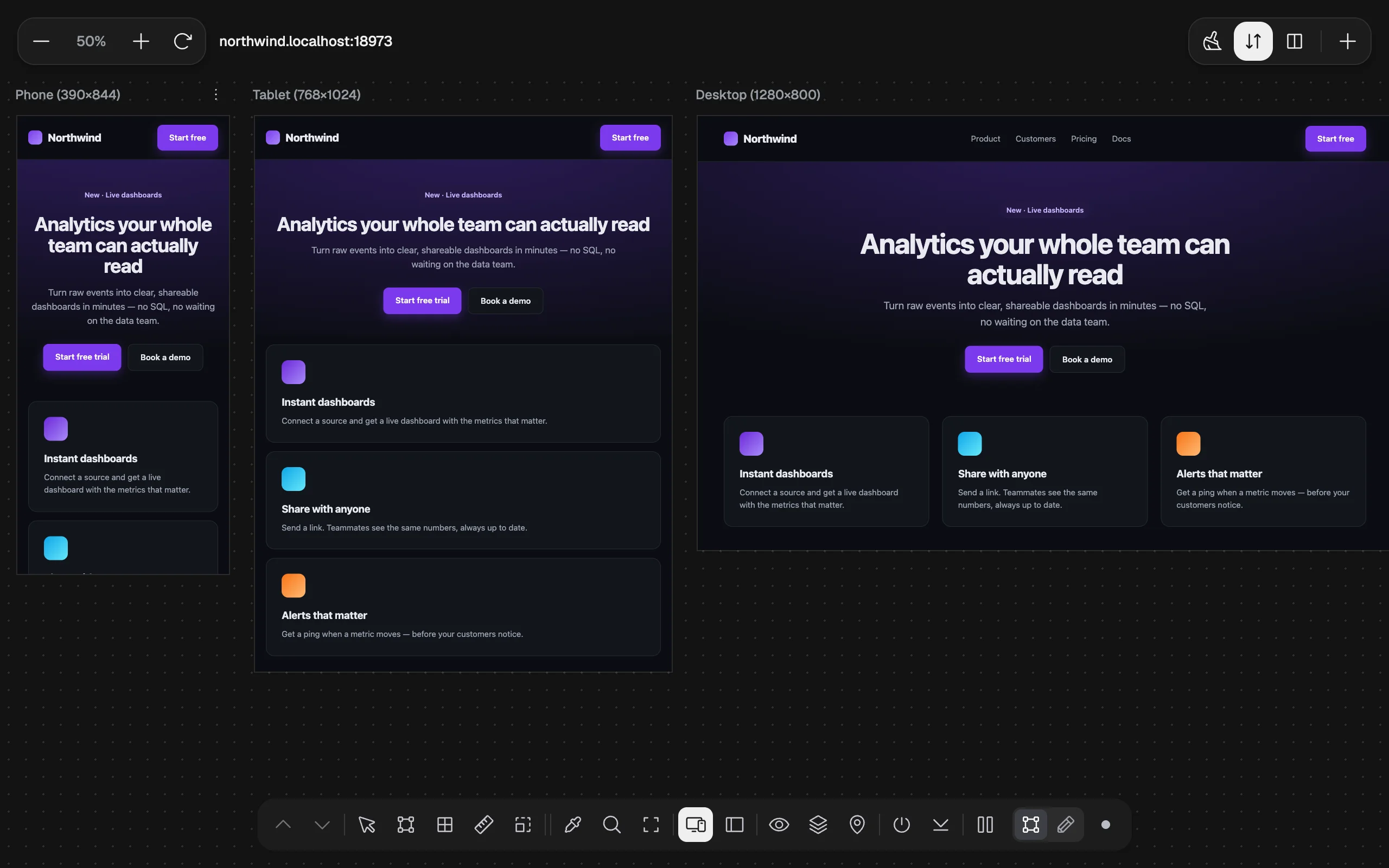Viewport: 1389px width, 868px height.
Task: Toggle the sync scroll arrows button
Action: tap(1253, 41)
